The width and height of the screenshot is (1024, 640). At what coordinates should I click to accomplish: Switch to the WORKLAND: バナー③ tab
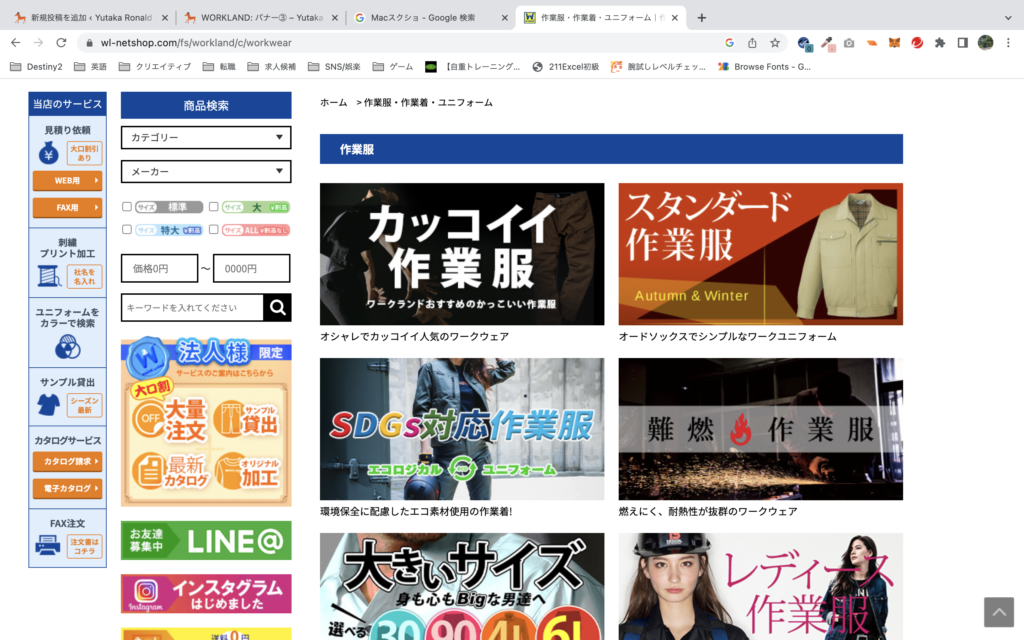261,18
